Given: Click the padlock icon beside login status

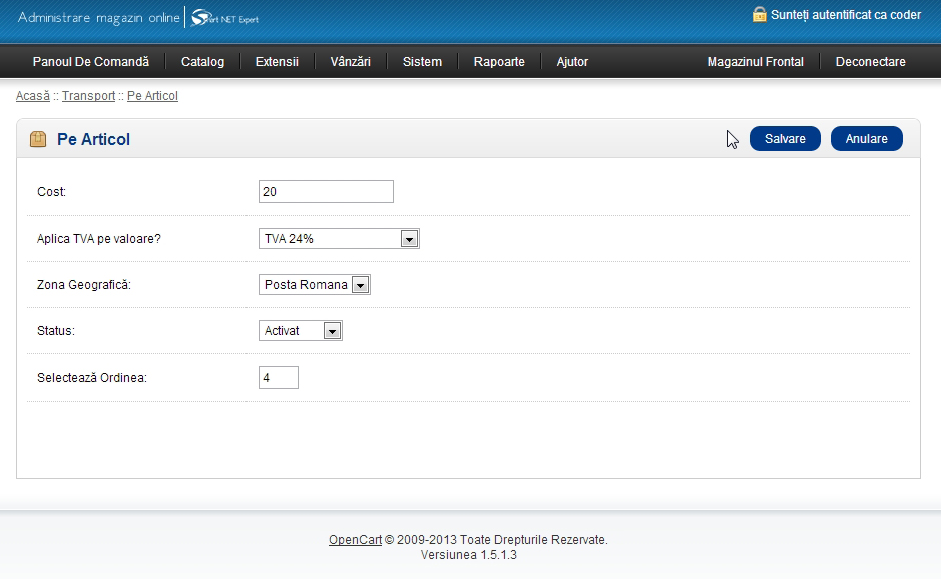Looking at the screenshot, I should (759, 15).
